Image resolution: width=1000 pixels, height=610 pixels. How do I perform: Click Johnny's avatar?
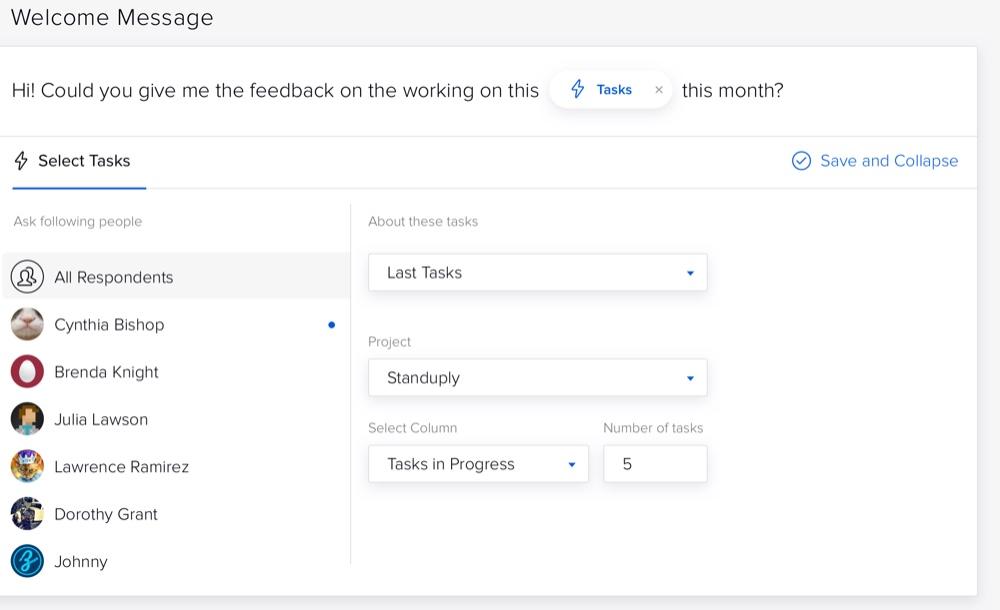pos(27,561)
